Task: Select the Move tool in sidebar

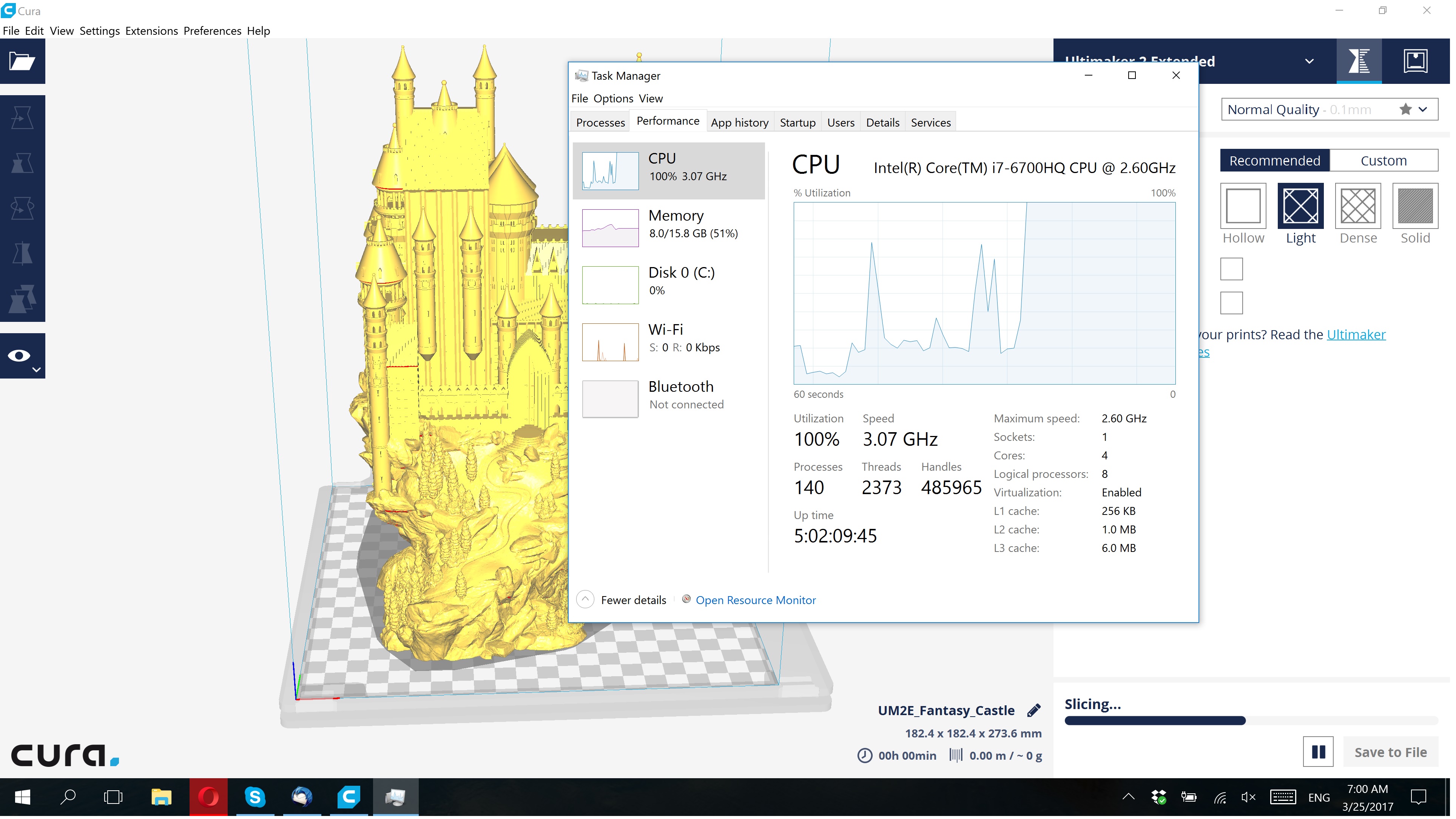Action: tap(22, 117)
